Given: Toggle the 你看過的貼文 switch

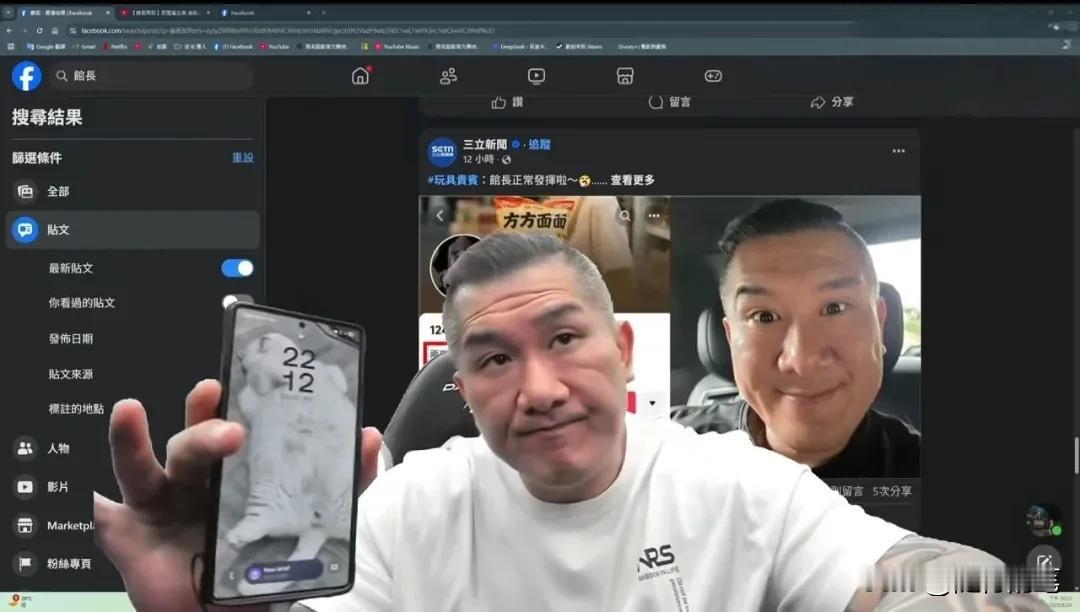Looking at the screenshot, I should pos(236,302).
